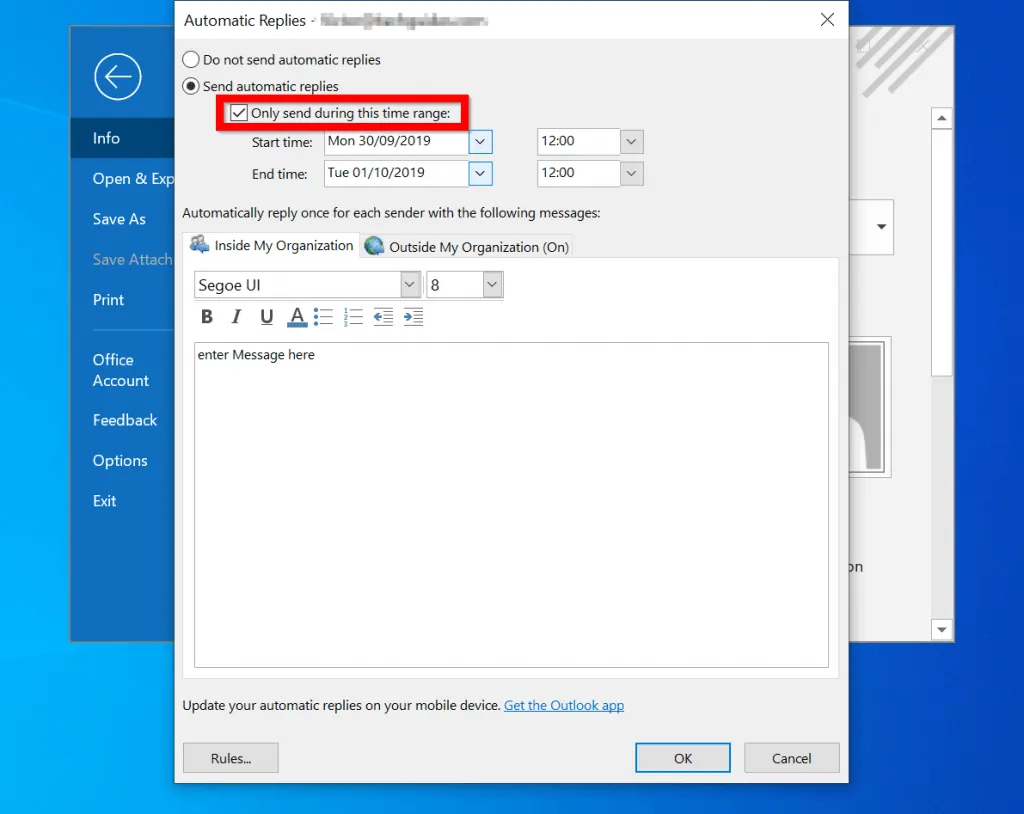The width and height of the screenshot is (1024, 814).
Task: Uncheck 'Only send during this time range'
Action: click(x=239, y=114)
